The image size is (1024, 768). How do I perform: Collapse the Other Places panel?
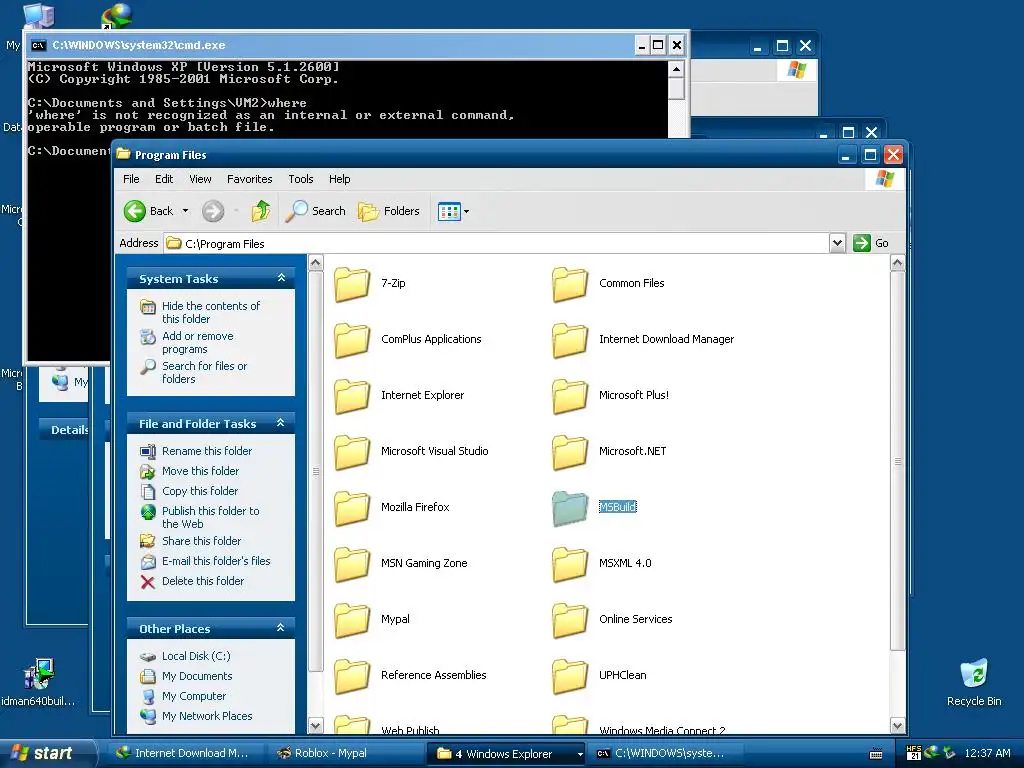pos(281,628)
